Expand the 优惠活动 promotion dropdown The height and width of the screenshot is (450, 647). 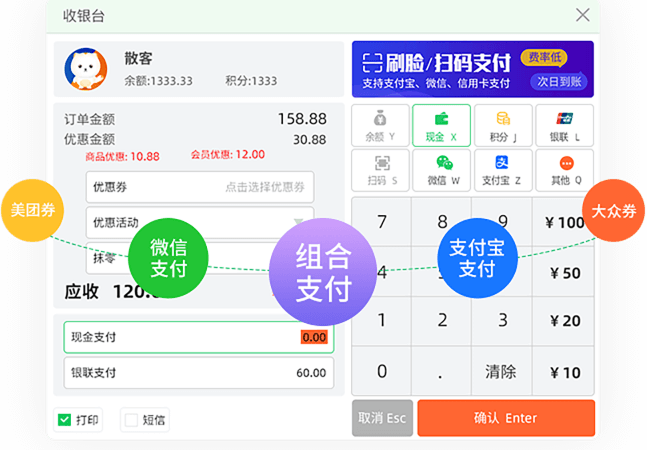pyautogui.click(x=199, y=222)
